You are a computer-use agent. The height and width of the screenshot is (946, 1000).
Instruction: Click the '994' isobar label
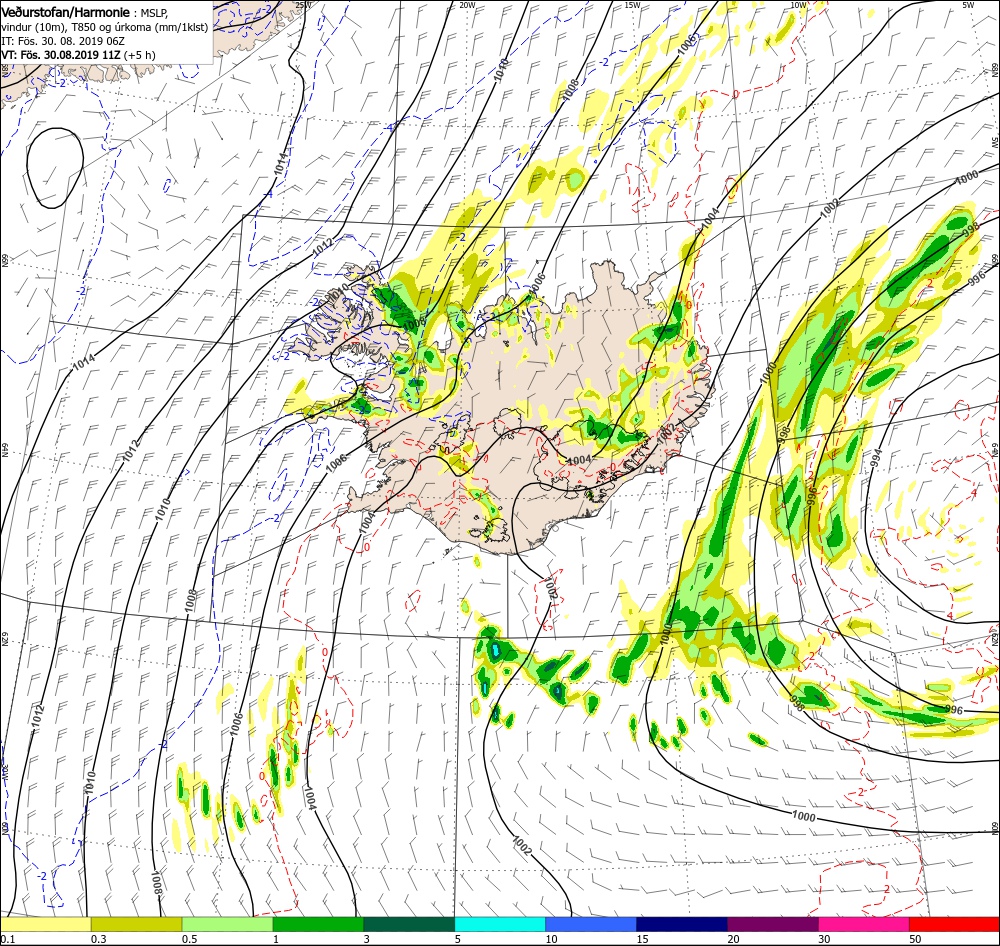(876, 459)
